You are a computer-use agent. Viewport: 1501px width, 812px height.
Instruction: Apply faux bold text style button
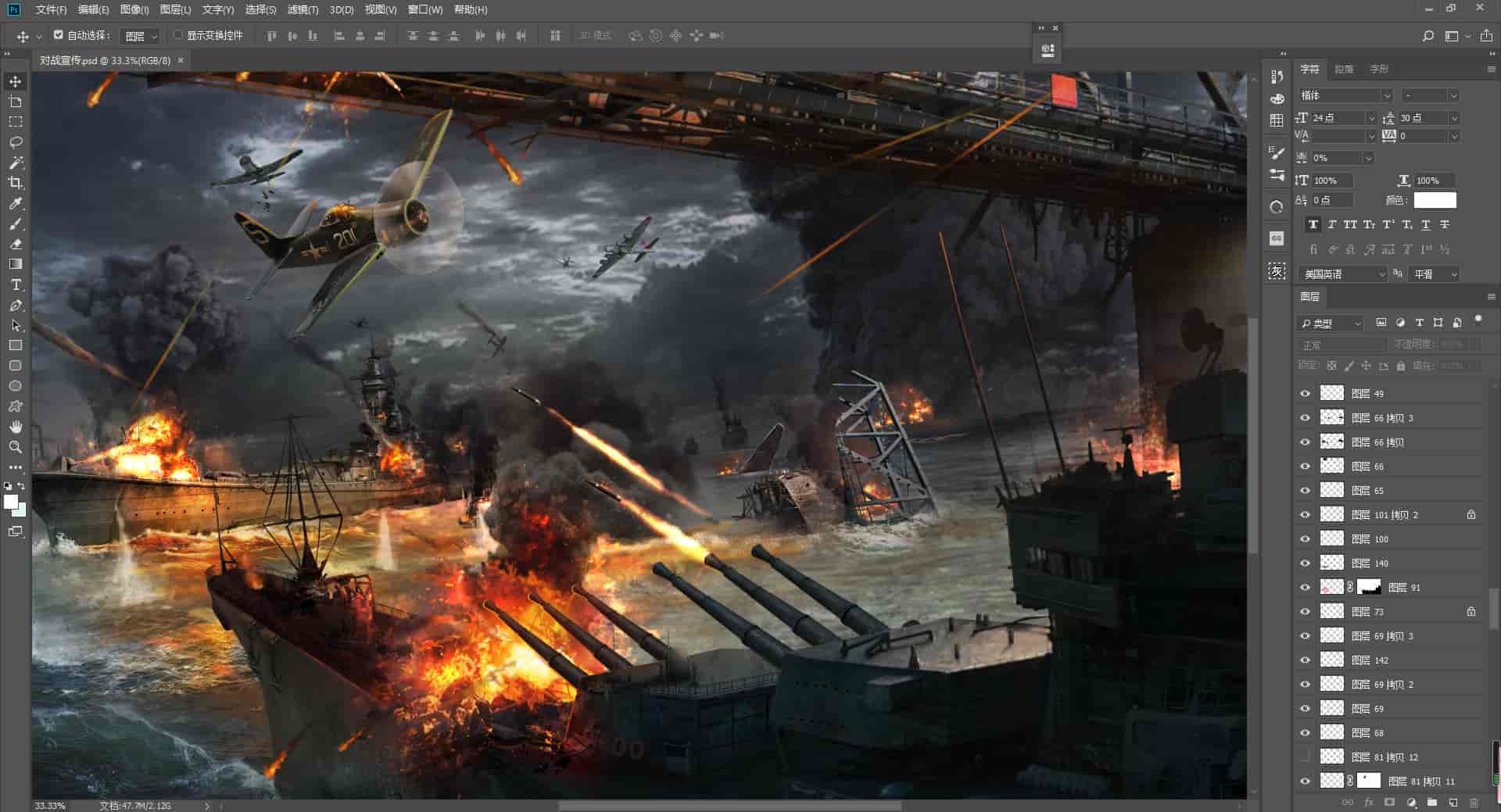[1313, 225]
